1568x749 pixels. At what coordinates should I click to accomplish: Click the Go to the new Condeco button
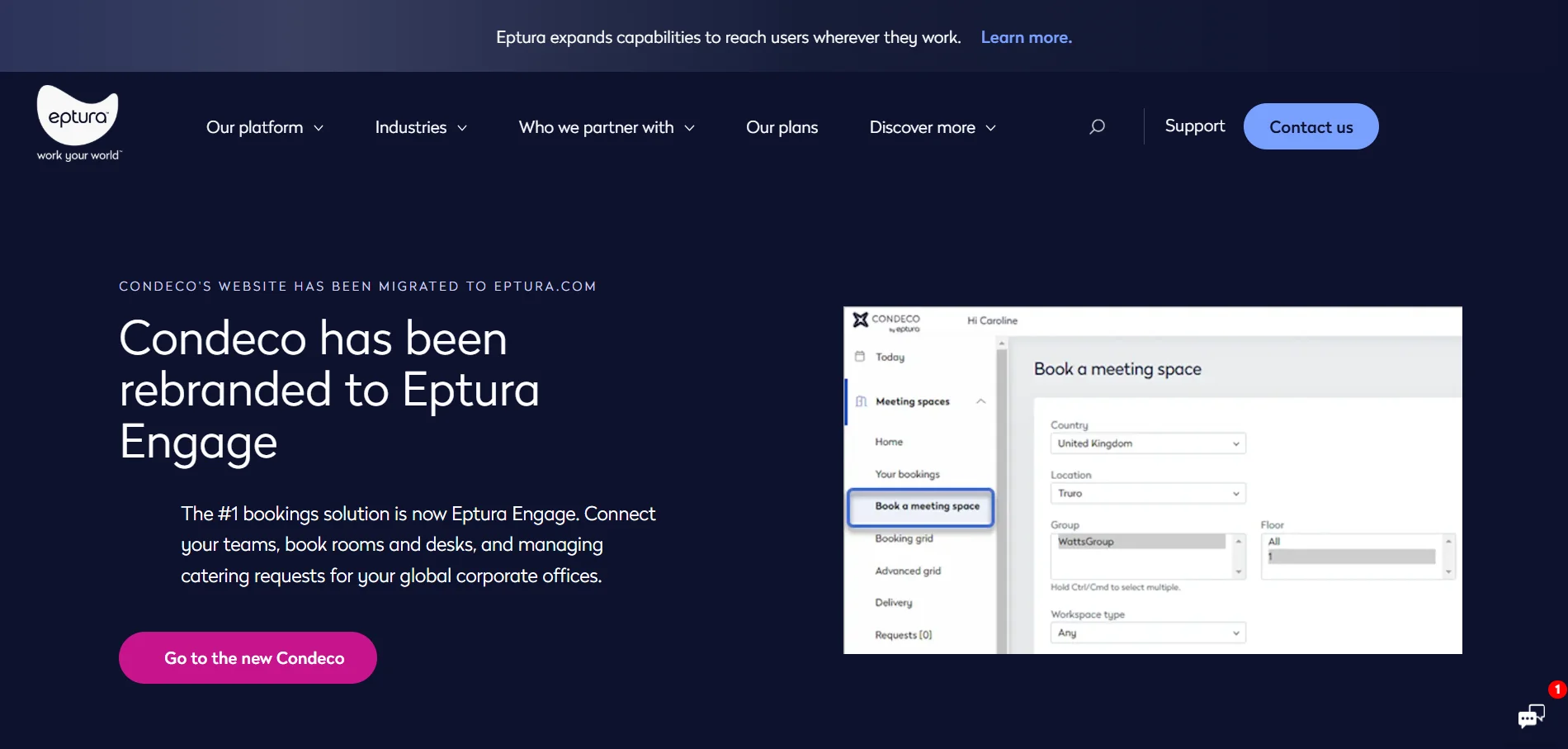tap(248, 657)
